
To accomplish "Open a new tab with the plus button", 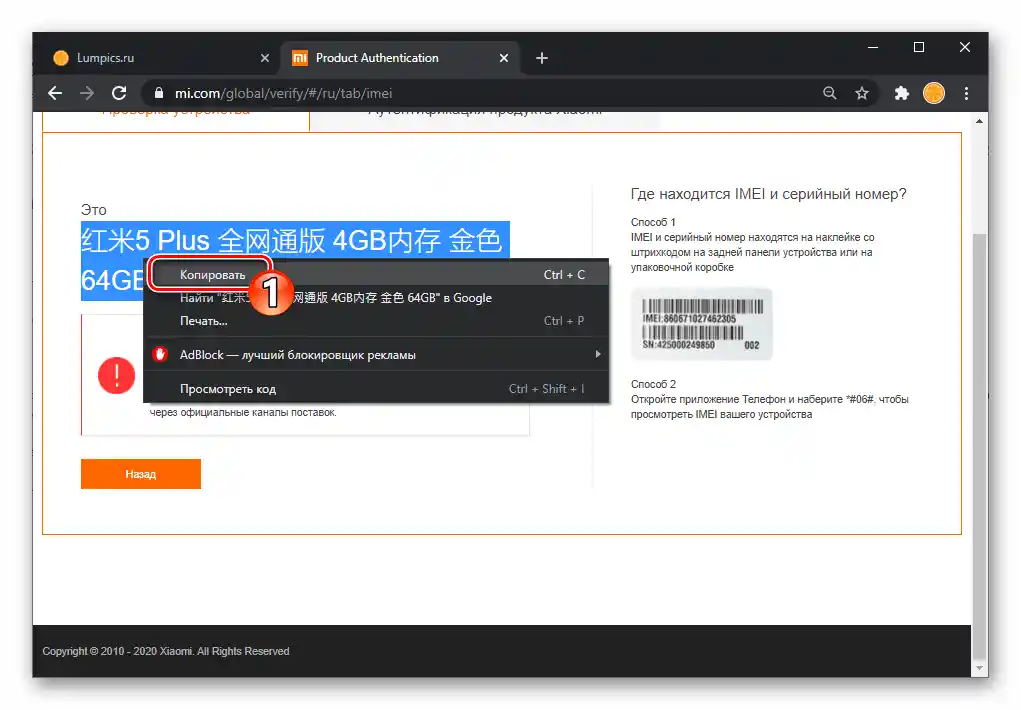I will click(542, 58).
